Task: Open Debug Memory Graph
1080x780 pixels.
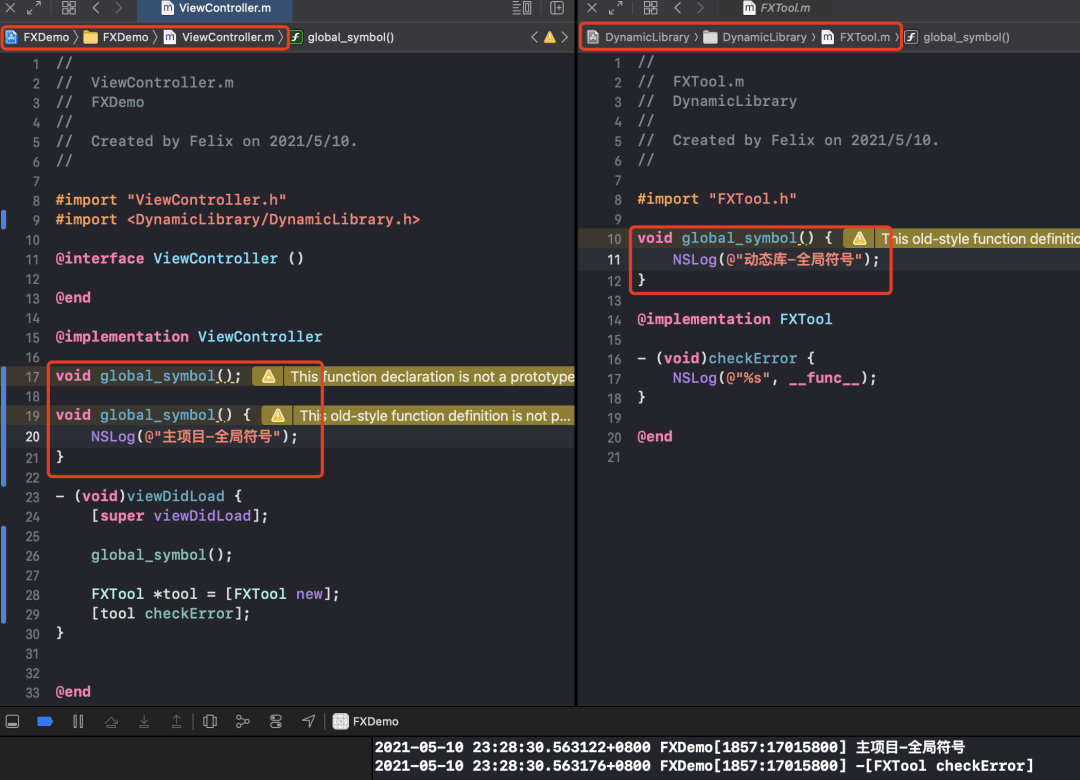Action: pyautogui.click(x=242, y=721)
